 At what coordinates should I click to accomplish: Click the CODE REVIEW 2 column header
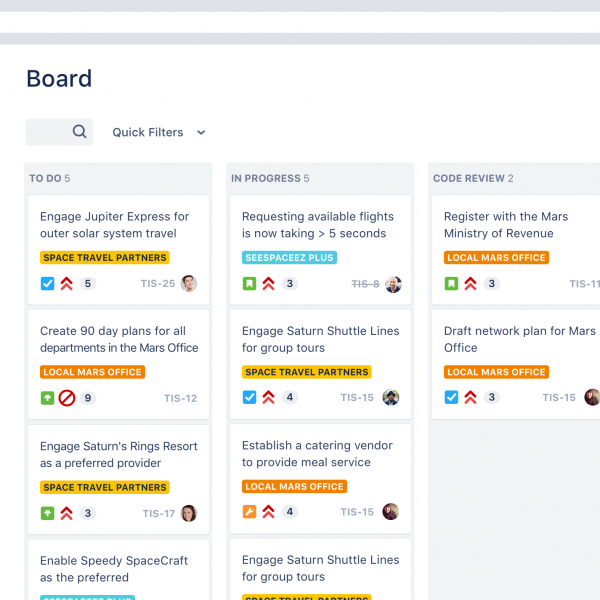click(473, 178)
